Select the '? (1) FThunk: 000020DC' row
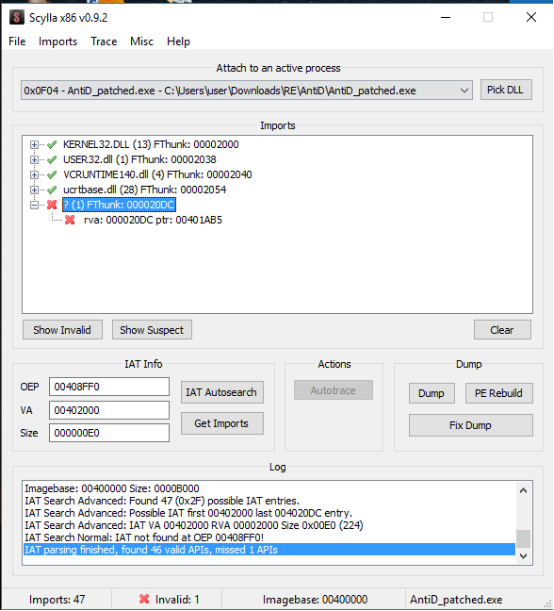The height and width of the screenshot is (611, 554). point(119,205)
